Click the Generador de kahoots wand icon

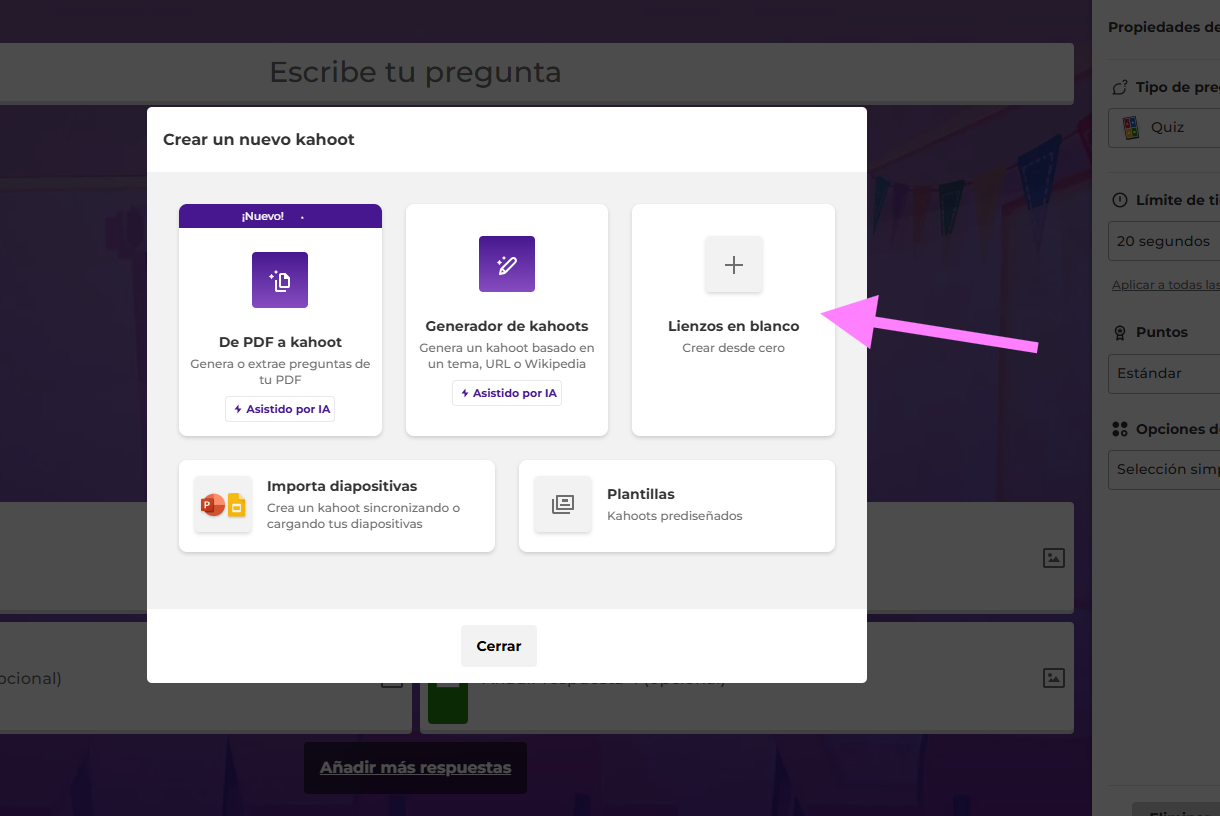(x=507, y=264)
